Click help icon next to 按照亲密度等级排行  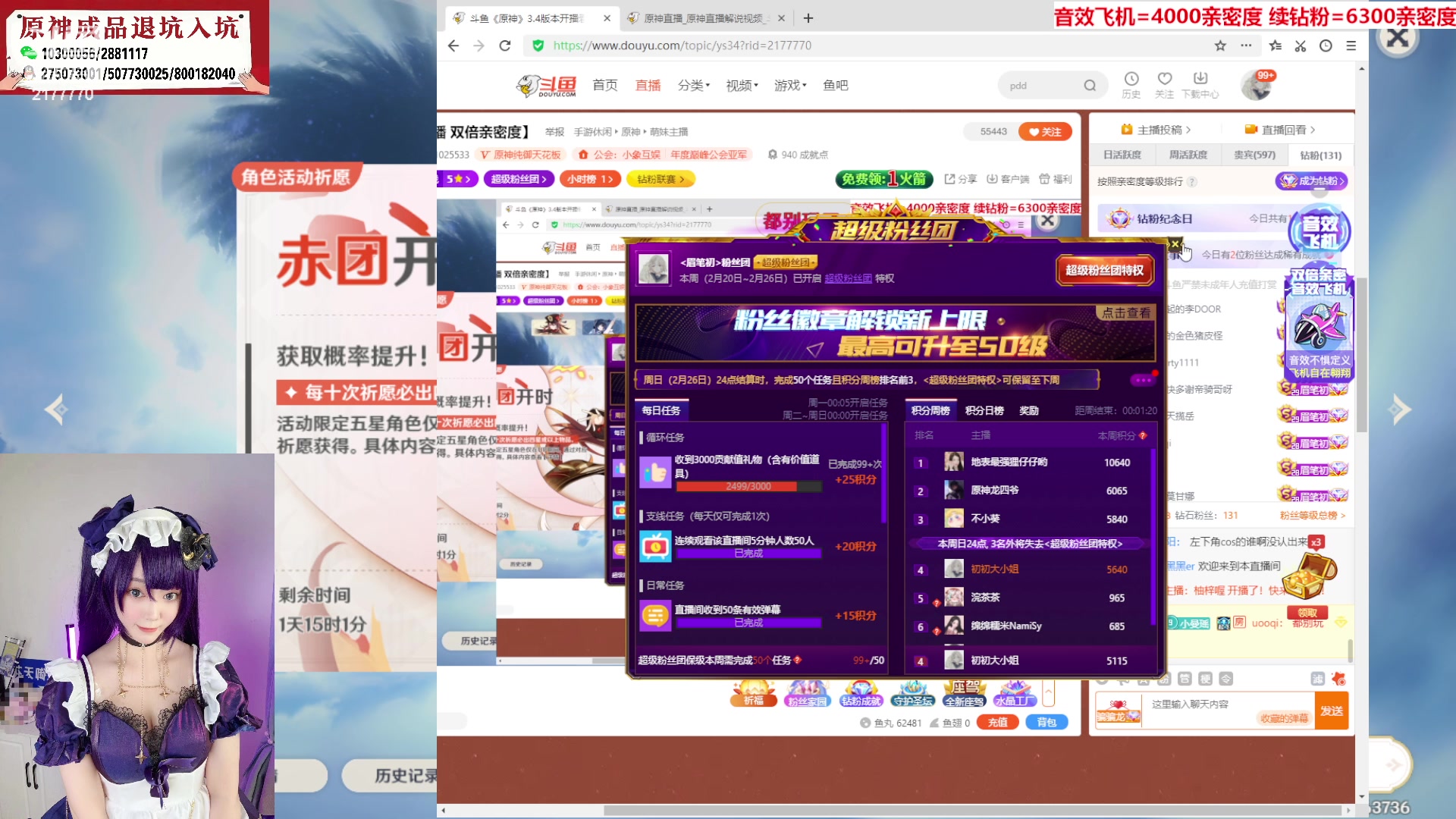tap(1191, 182)
